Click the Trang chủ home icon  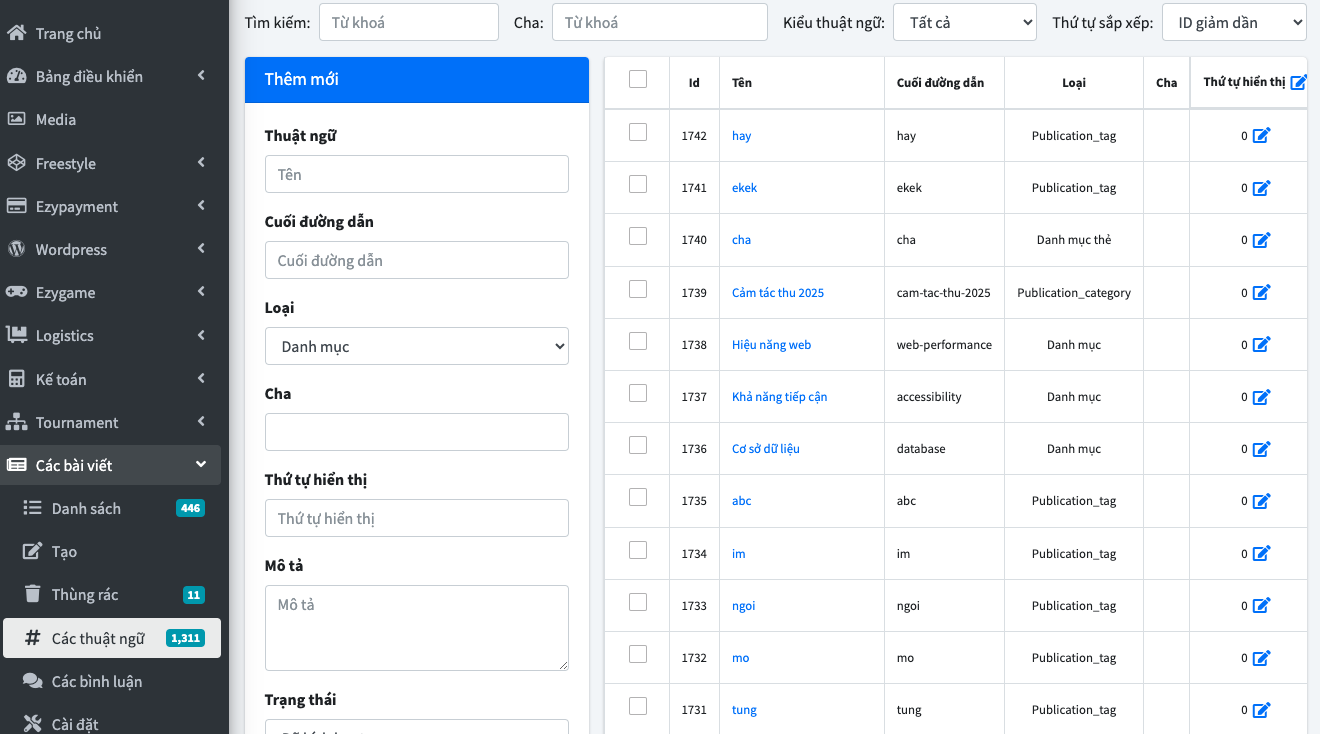(x=16, y=33)
